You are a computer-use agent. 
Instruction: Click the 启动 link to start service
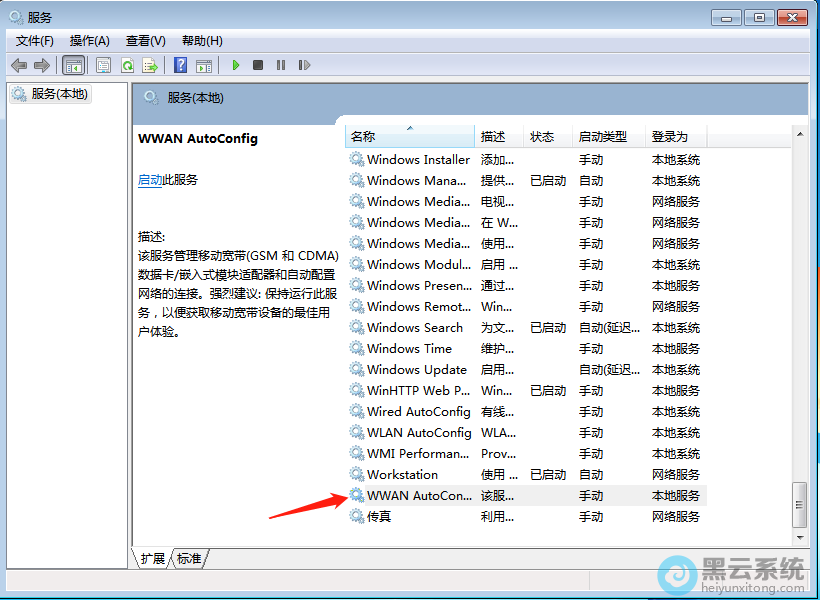(150, 180)
